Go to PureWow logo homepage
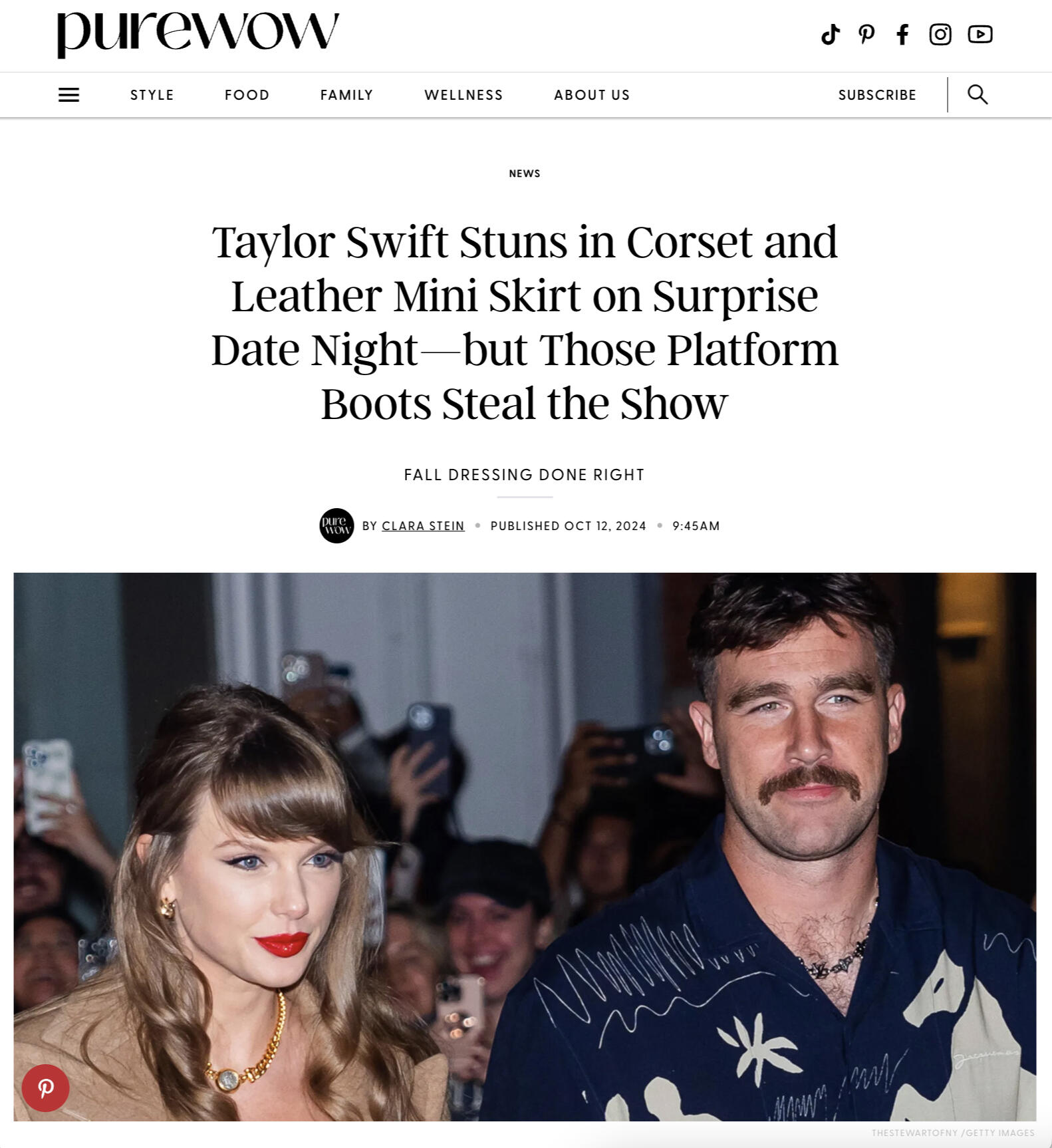This screenshot has height=1148, width=1052. [x=198, y=35]
